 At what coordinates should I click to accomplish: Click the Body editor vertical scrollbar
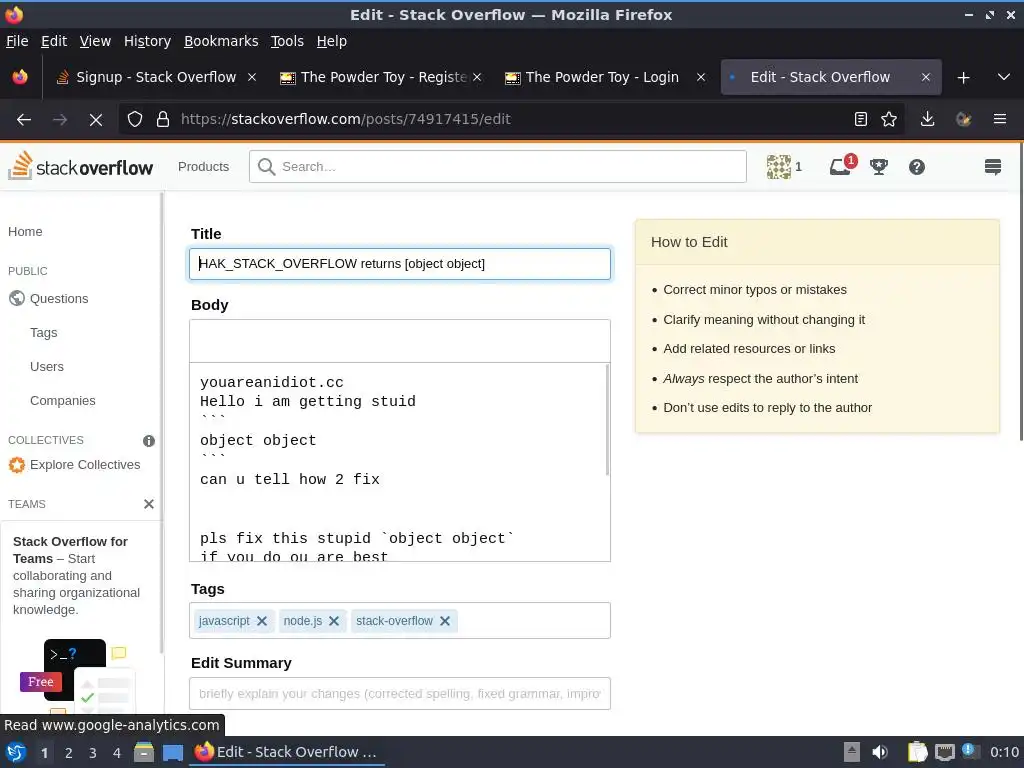pos(607,419)
